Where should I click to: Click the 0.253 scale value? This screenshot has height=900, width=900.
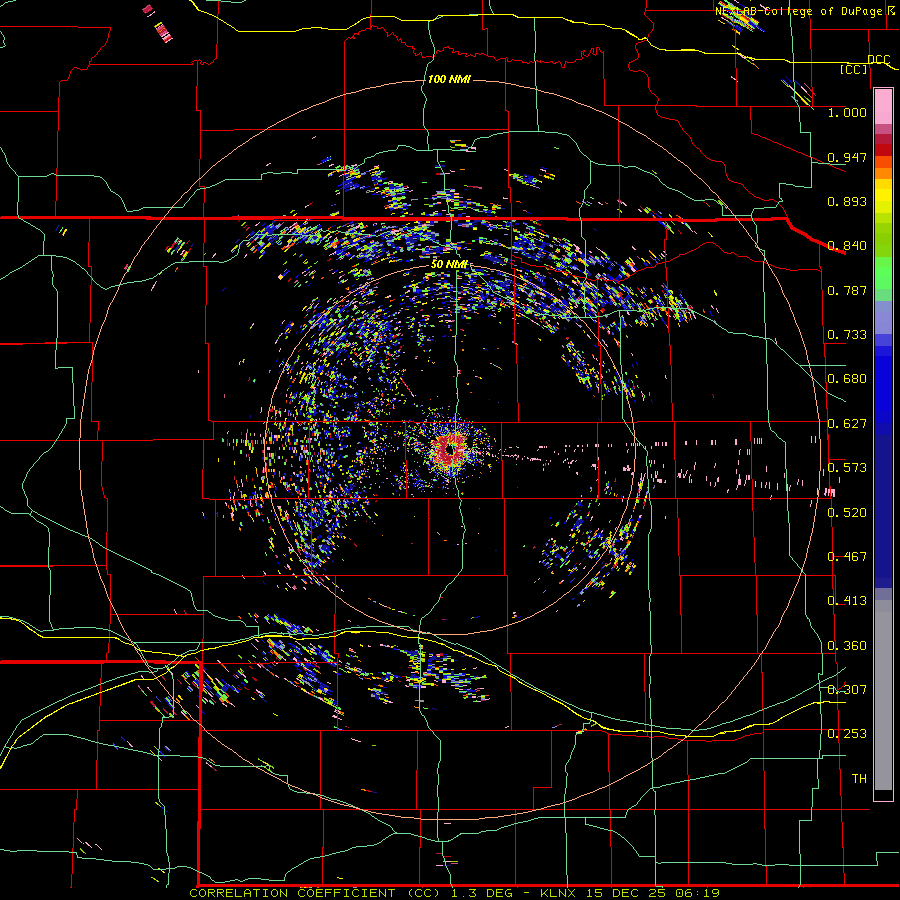[847, 734]
